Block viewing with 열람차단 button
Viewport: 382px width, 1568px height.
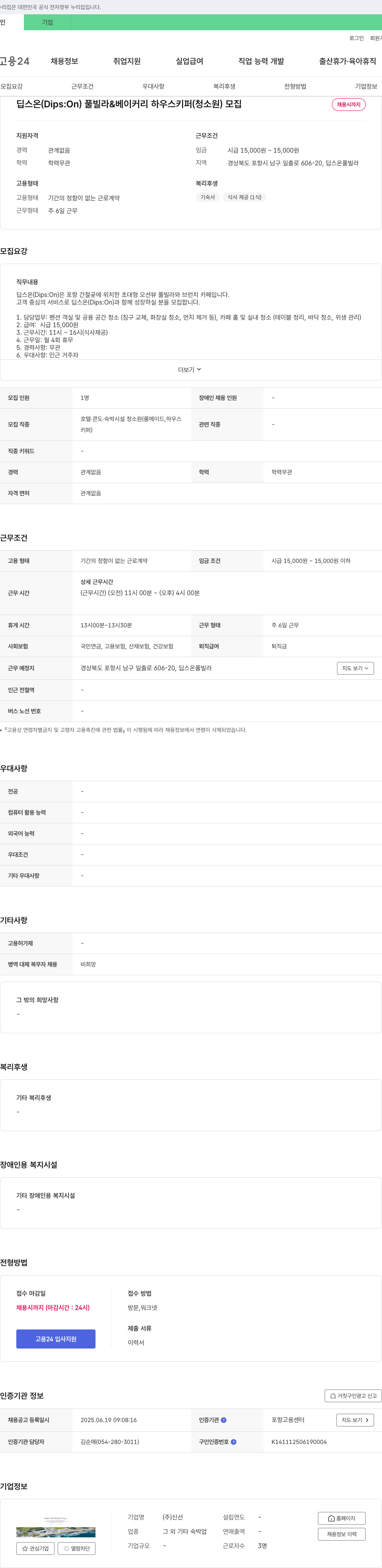[76, 1548]
